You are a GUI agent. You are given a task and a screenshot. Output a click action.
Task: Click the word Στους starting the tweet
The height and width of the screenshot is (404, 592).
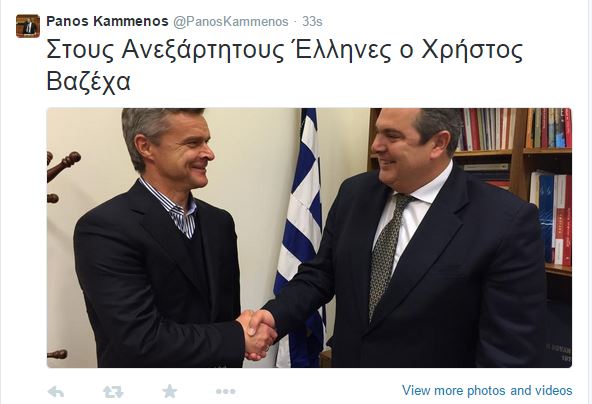[x=80, y=50]
